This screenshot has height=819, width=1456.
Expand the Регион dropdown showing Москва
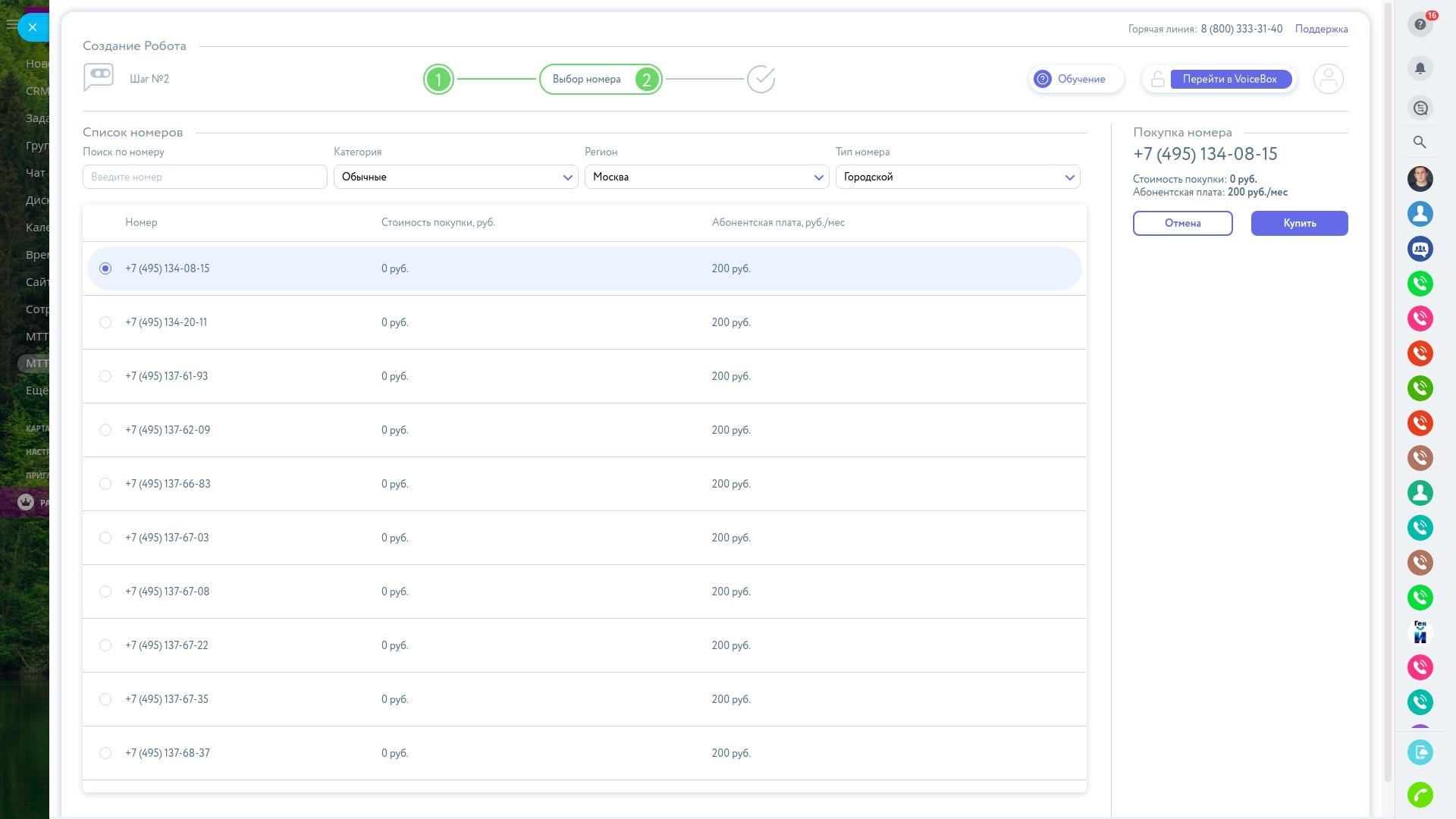706,177
